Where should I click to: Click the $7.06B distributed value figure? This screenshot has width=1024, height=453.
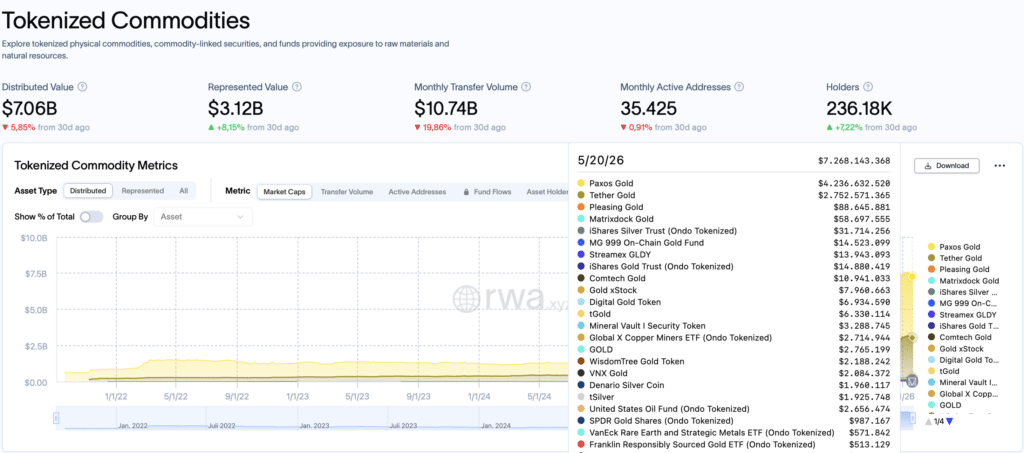30,108
